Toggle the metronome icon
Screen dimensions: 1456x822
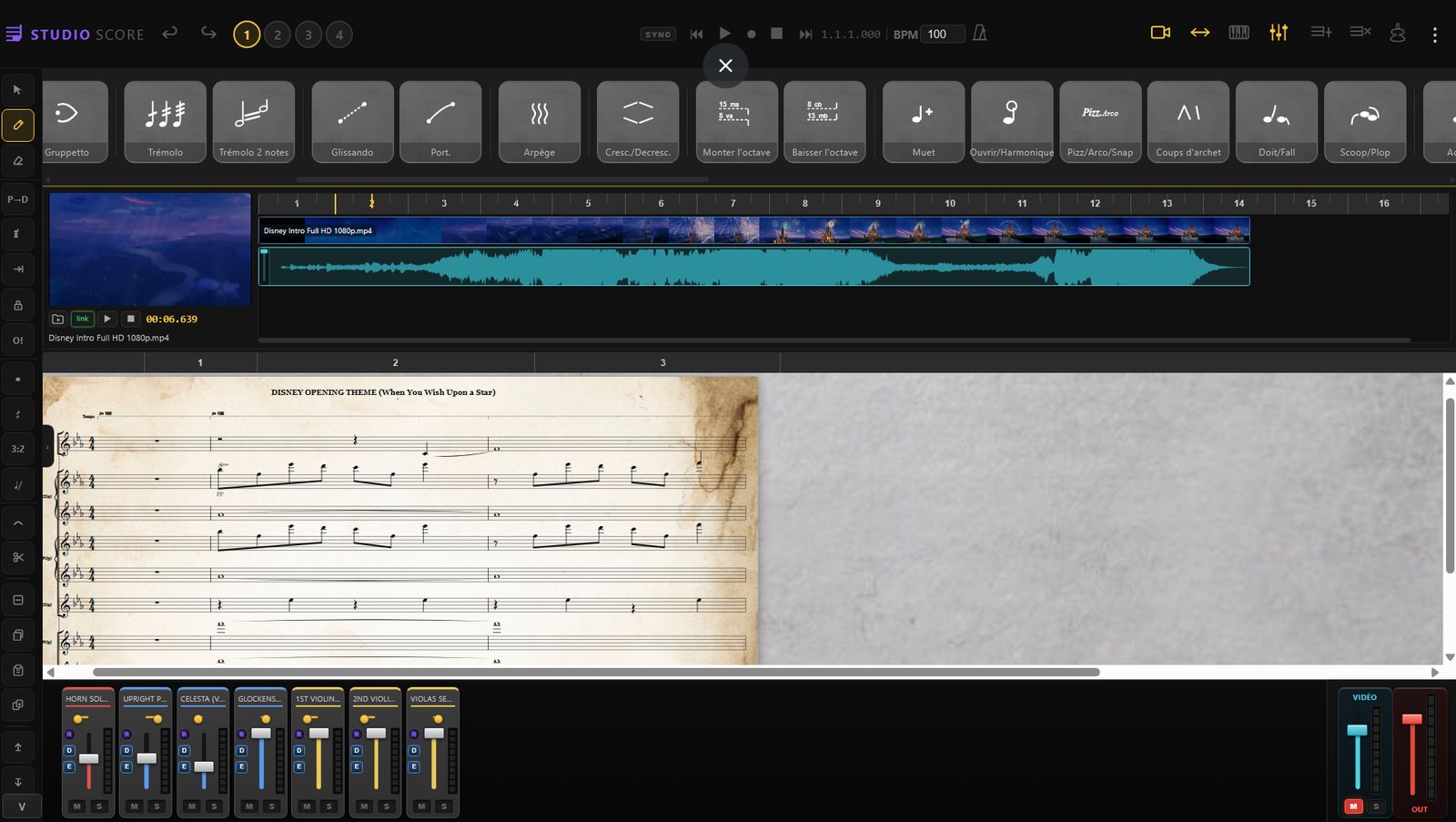pyautogui.click(x=979, y=33)
